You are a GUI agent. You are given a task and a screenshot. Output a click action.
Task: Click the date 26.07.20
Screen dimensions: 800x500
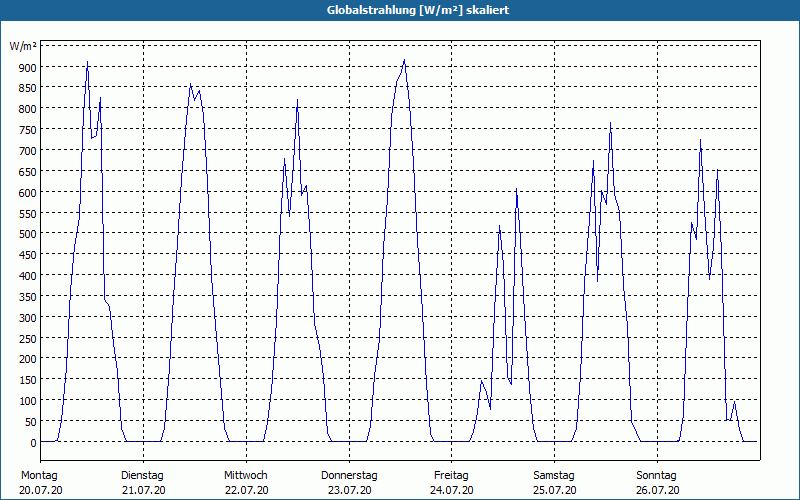[658, 490]
